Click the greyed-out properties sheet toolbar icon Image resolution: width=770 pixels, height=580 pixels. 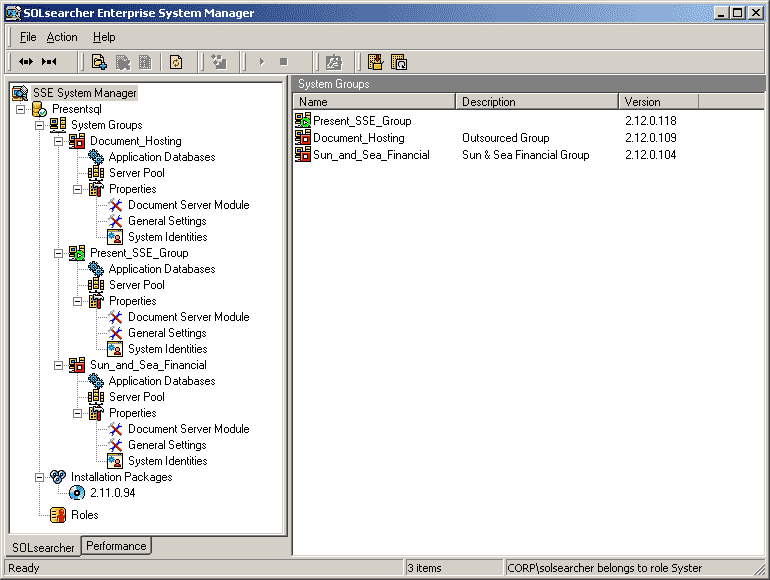point(145,62)
